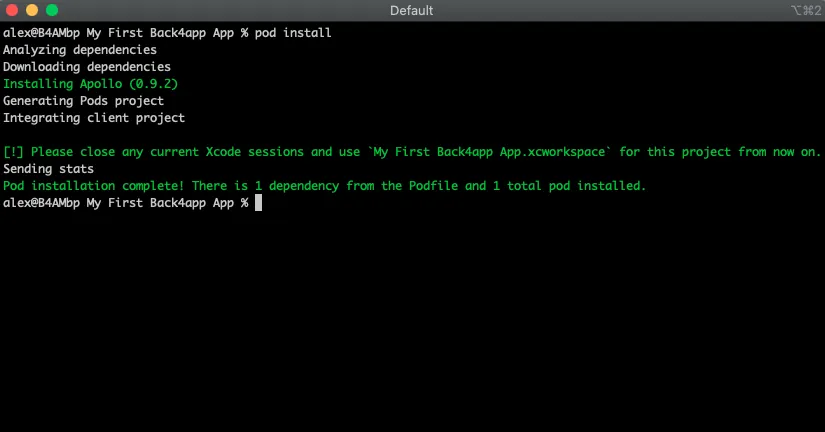Screen dimensions: 825x432
Task: Close the Default terminal window
Action: (x=12, y=10)
